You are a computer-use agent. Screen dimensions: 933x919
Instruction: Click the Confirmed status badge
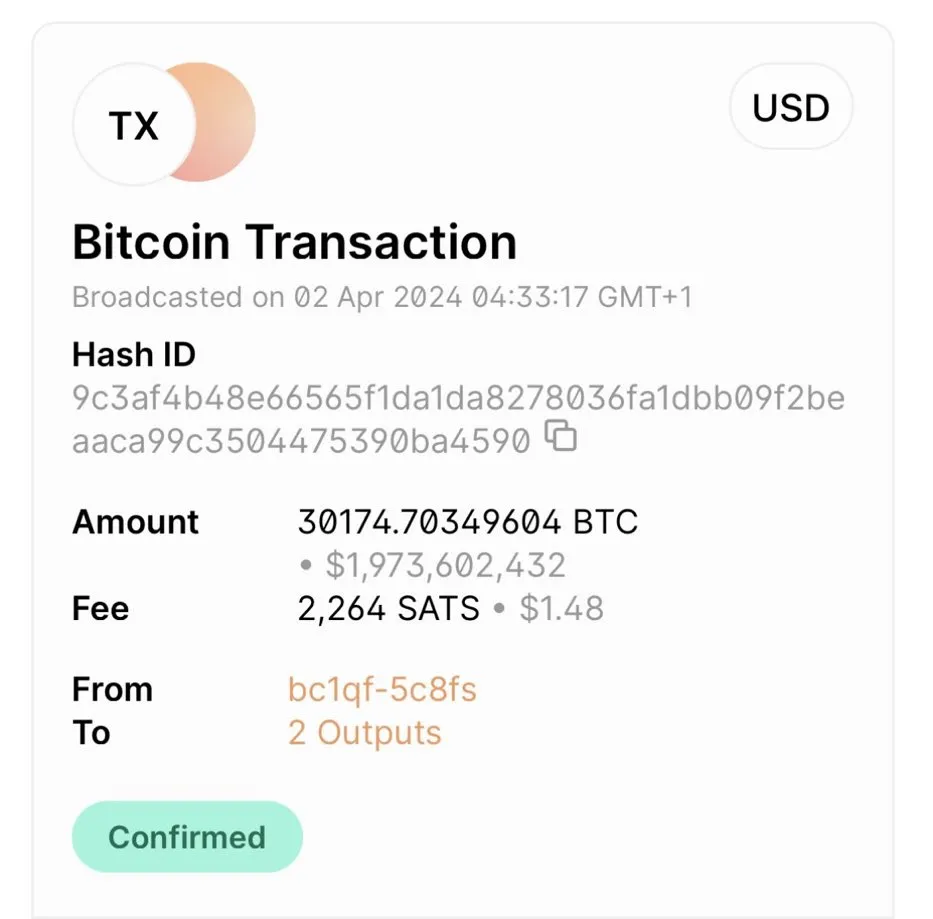click(x=187, y=837)
